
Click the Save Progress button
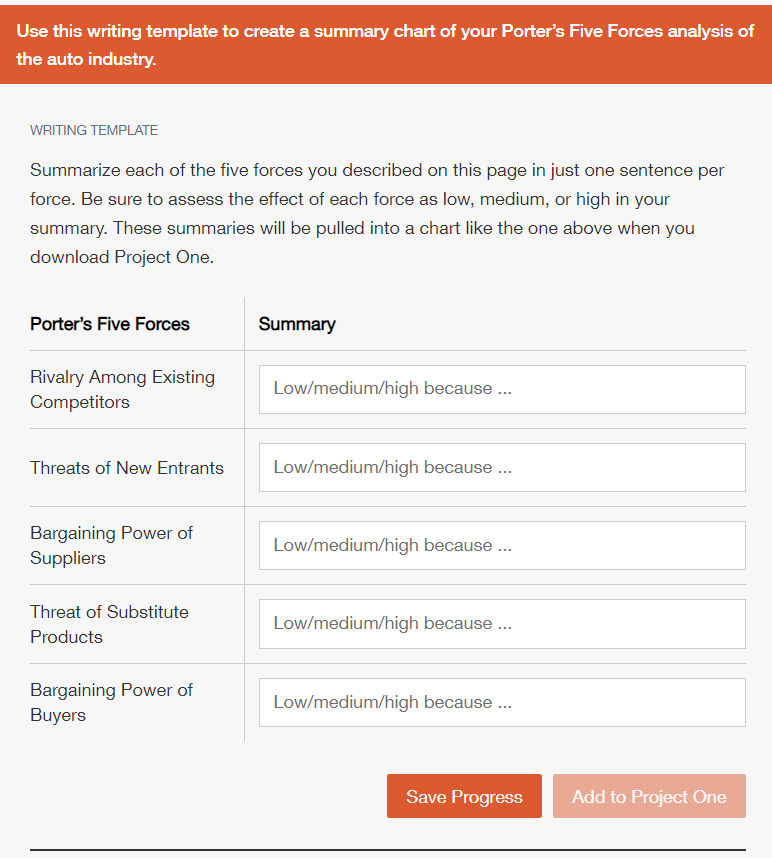pos(464,796)
